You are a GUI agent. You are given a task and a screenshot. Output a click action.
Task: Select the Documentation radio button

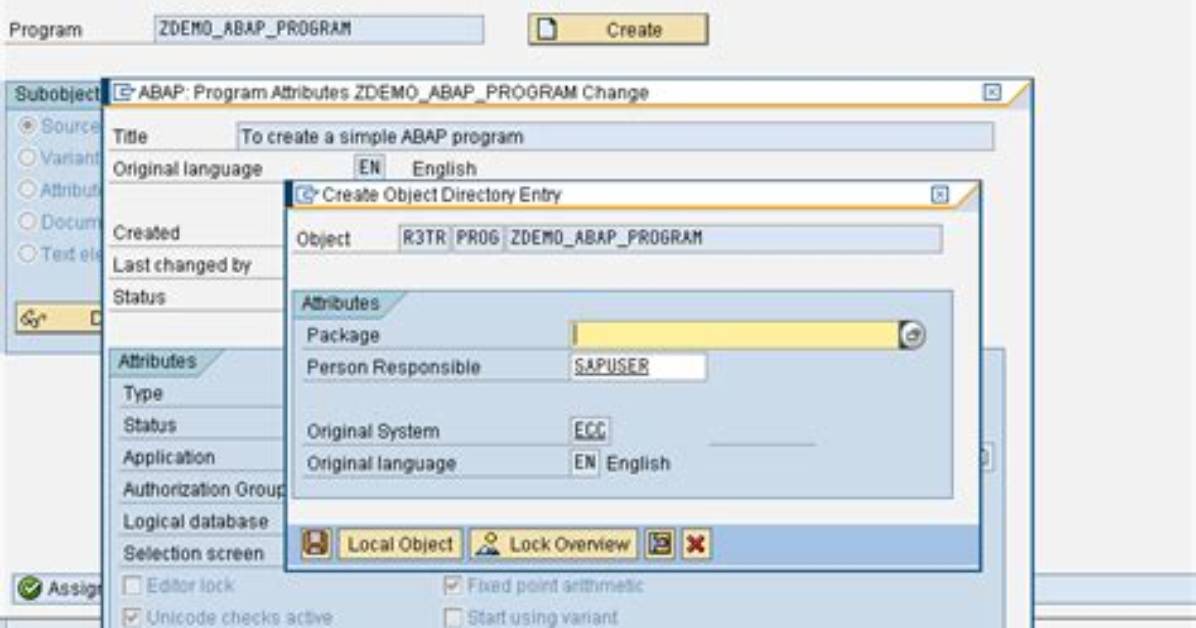tap(27, 221)
